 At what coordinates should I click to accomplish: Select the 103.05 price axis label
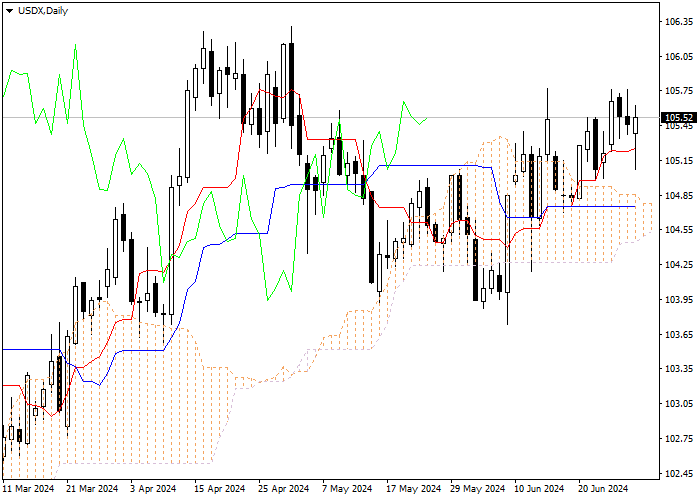point(679,404)
